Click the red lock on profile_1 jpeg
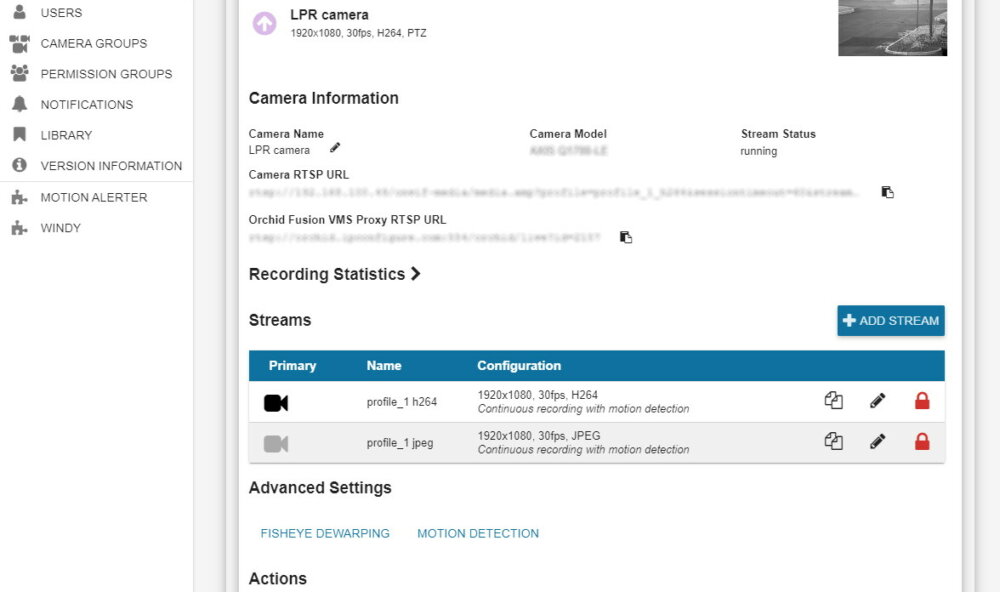Viewport: 1000px width, 592px height. [x=922, y=441]
